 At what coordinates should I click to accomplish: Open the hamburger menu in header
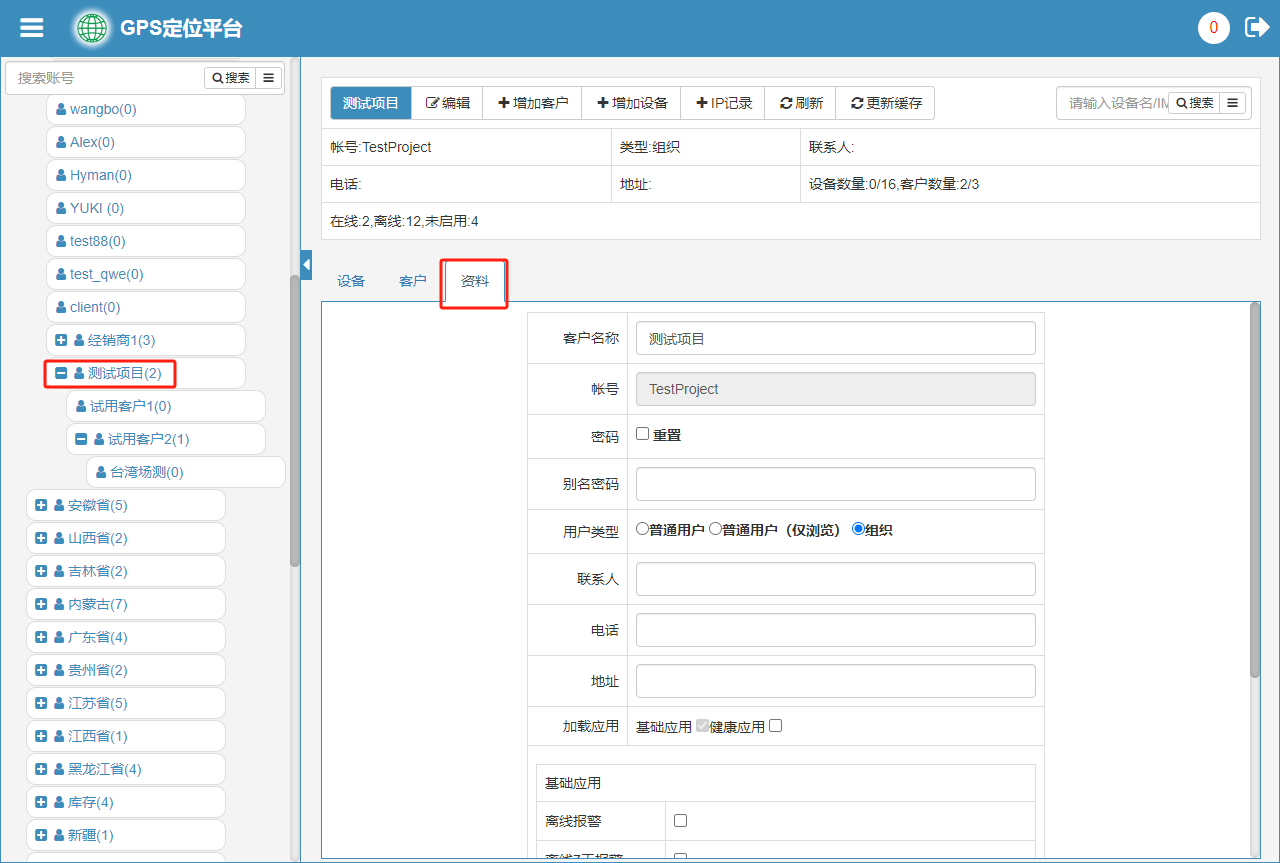[32, 28]
